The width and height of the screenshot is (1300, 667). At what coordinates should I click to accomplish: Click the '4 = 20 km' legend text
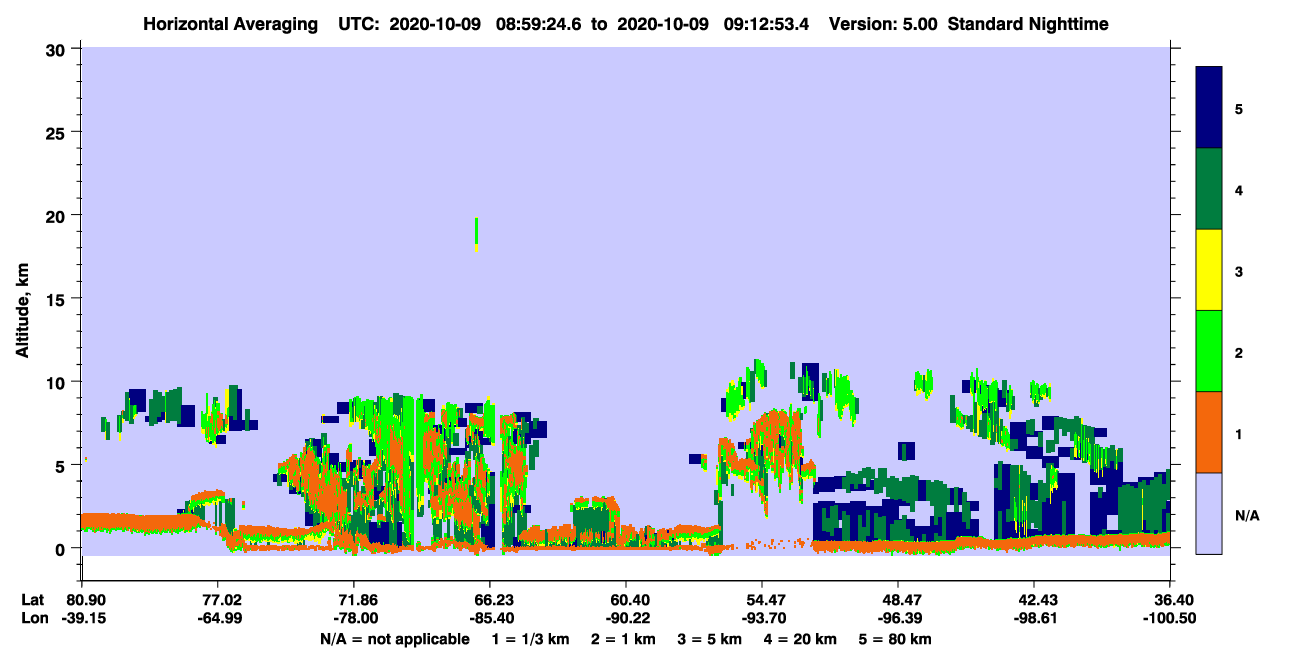click(x=800, y=639)
